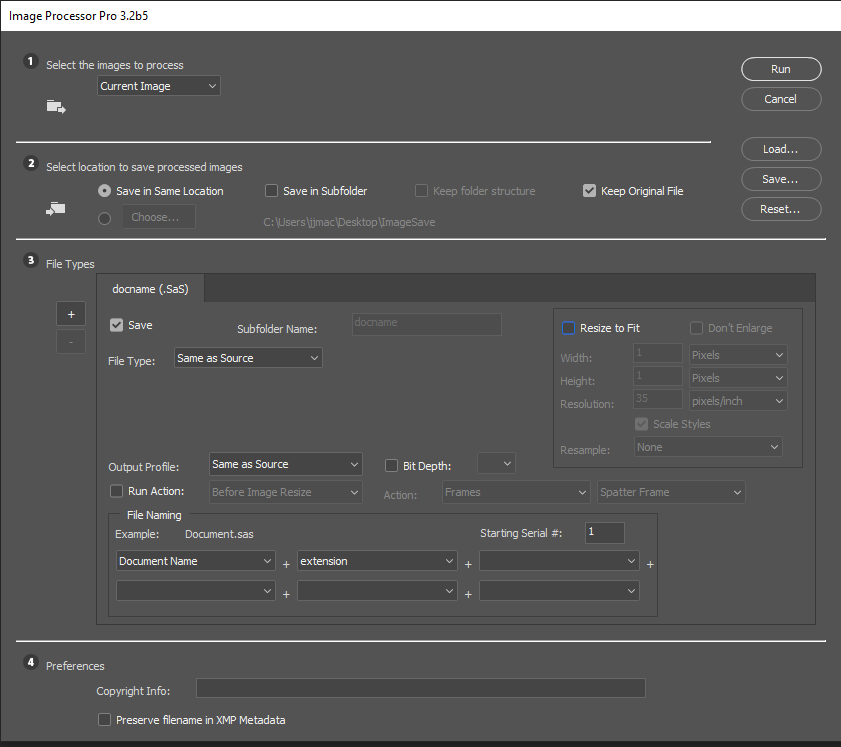Image resolution: width=841 pixels, height=747 pixels.
Task: Check Run Action
Action: pyautogui.click(x=116, y=492)
